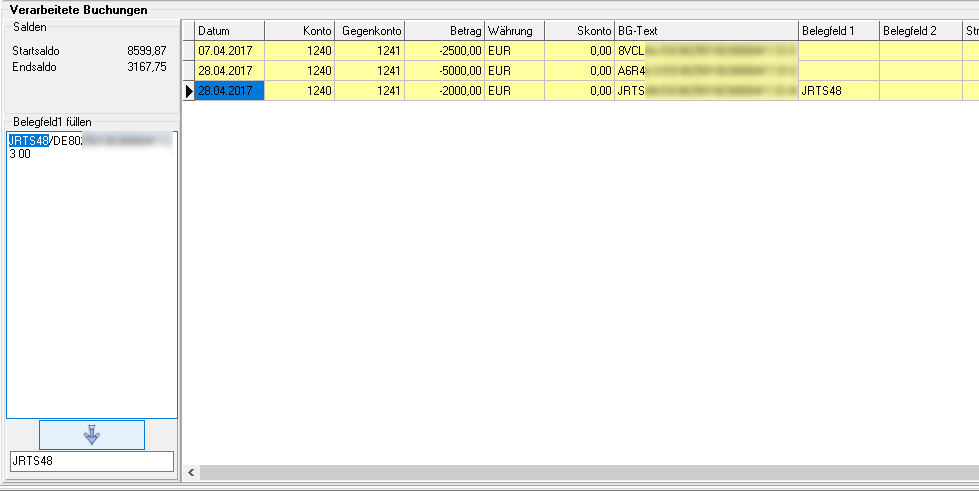Click highlighted JRTS48 text in Belegfeld1 füllen list

point(28,141)
